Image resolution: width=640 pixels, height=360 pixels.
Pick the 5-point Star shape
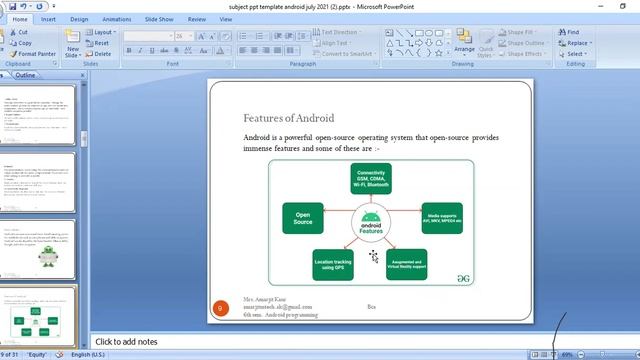tap(439, 53)
